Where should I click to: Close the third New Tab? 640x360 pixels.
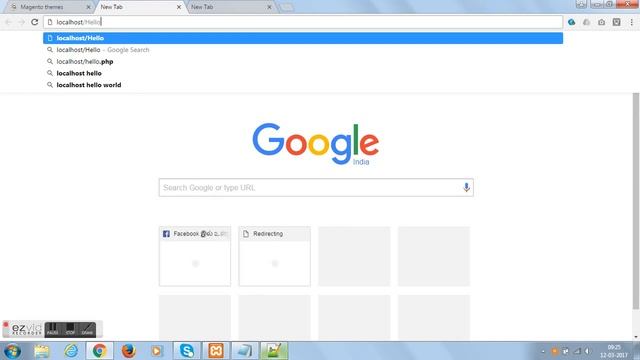(x=269, y=7)
